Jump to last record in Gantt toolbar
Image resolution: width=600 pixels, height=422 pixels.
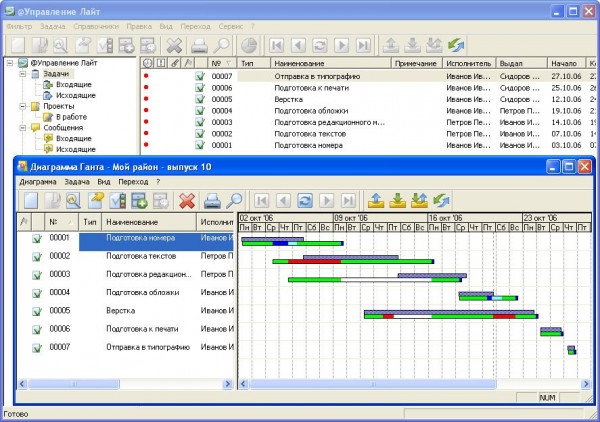tap(349, 200)
